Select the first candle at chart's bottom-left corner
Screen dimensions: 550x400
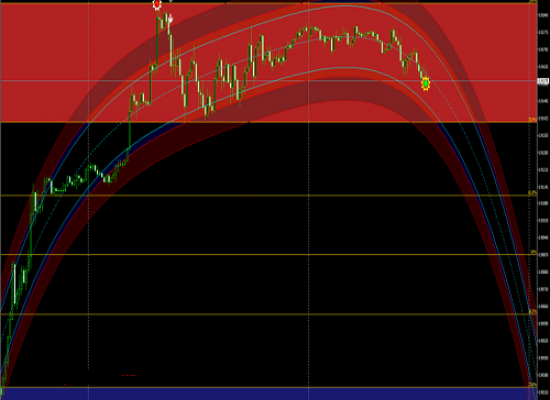pos(3,383)
